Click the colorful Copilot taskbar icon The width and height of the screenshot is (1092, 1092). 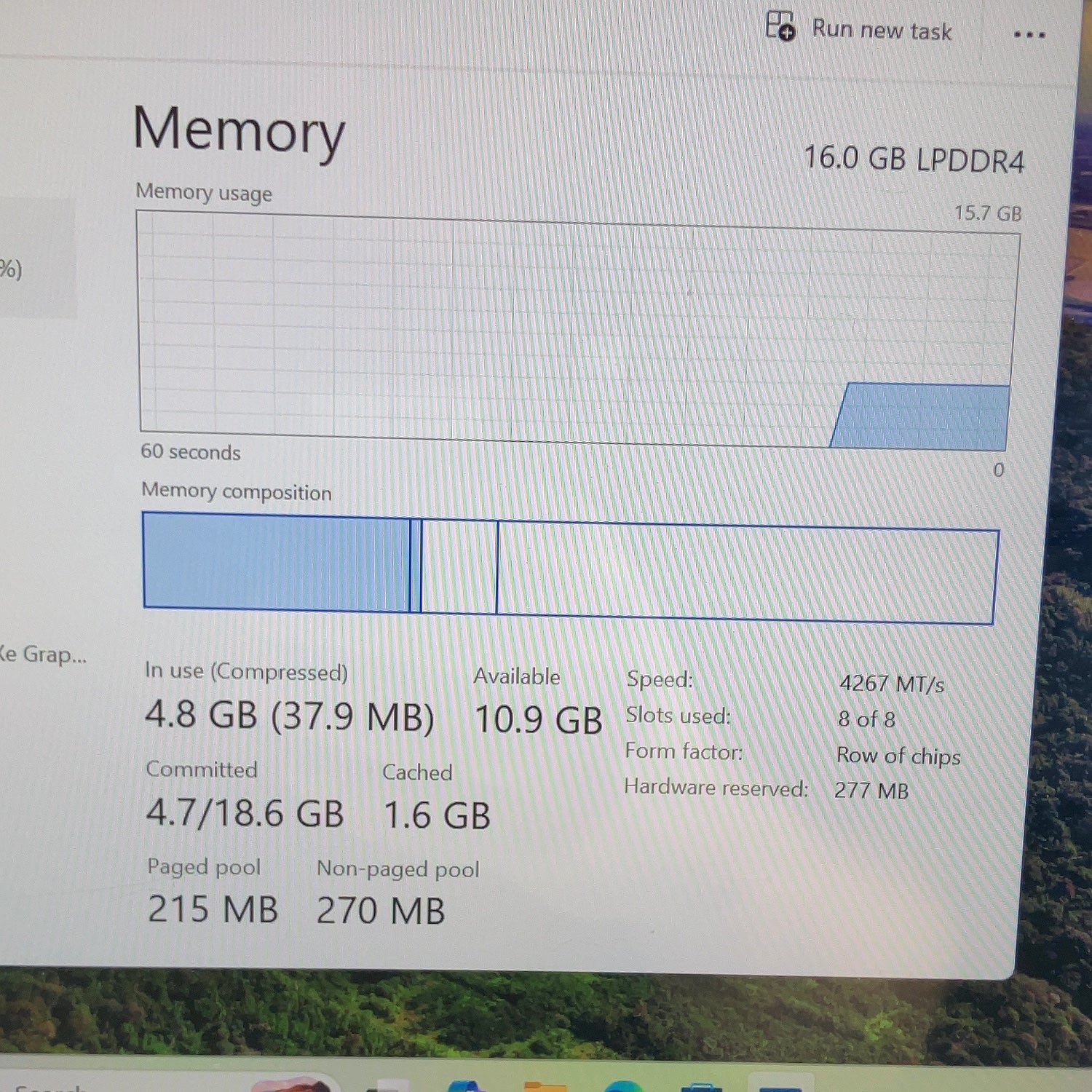pos(466,1086)
